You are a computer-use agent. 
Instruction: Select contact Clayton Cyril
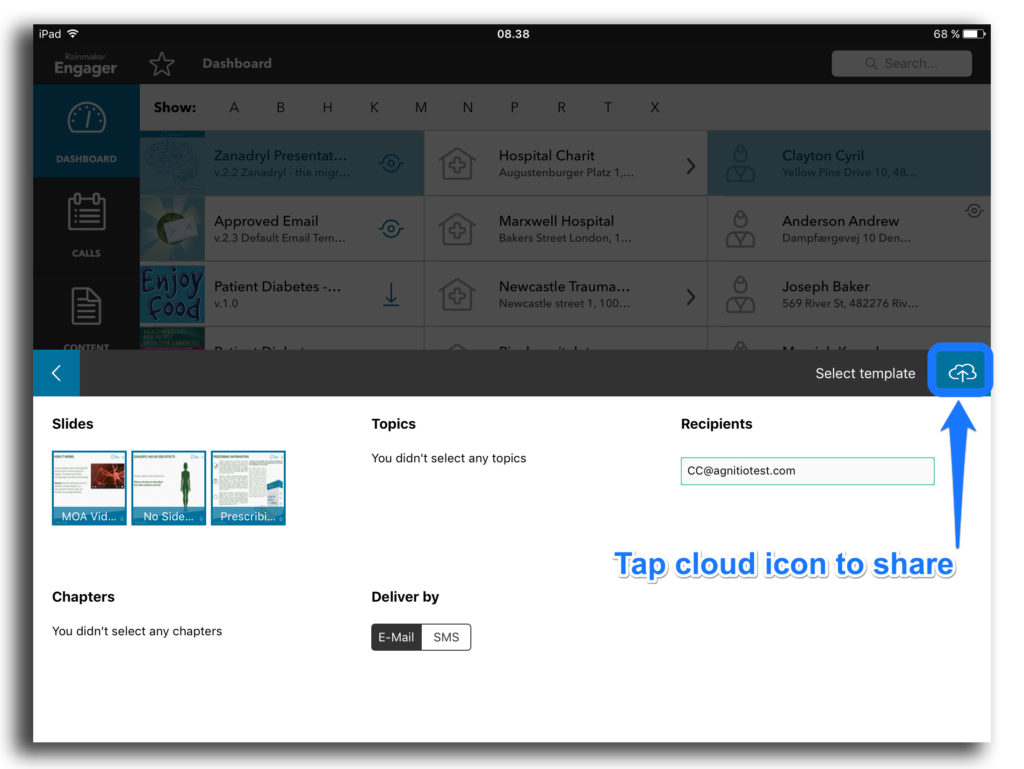[849, 163]
